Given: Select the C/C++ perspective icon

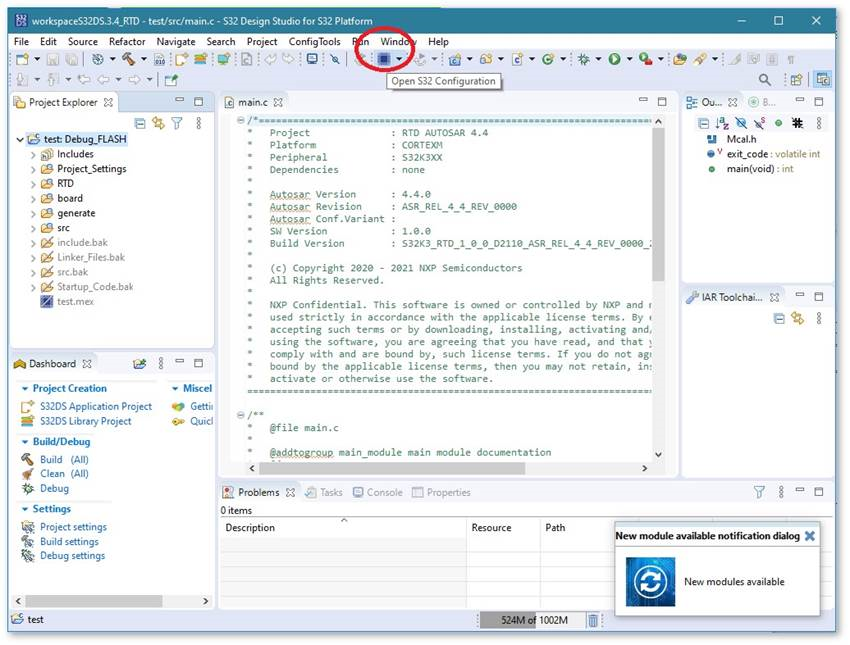Looking at the screenshot, I should [822, 80].
